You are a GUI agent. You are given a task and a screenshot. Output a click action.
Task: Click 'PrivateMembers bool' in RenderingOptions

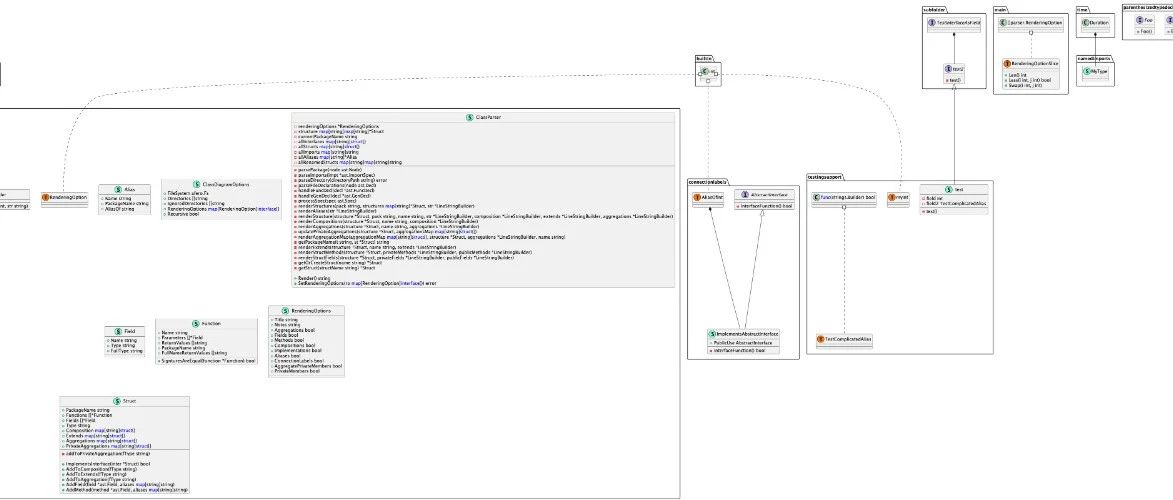(295, 371)
